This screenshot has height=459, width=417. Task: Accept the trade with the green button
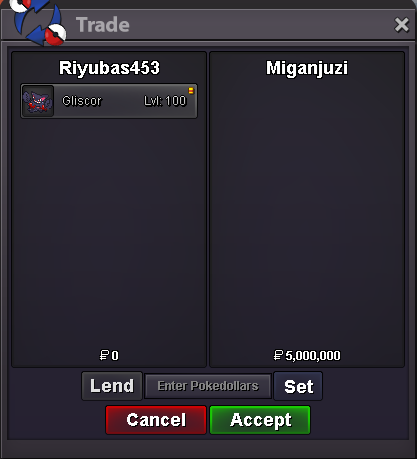click(x=260, y=420)
